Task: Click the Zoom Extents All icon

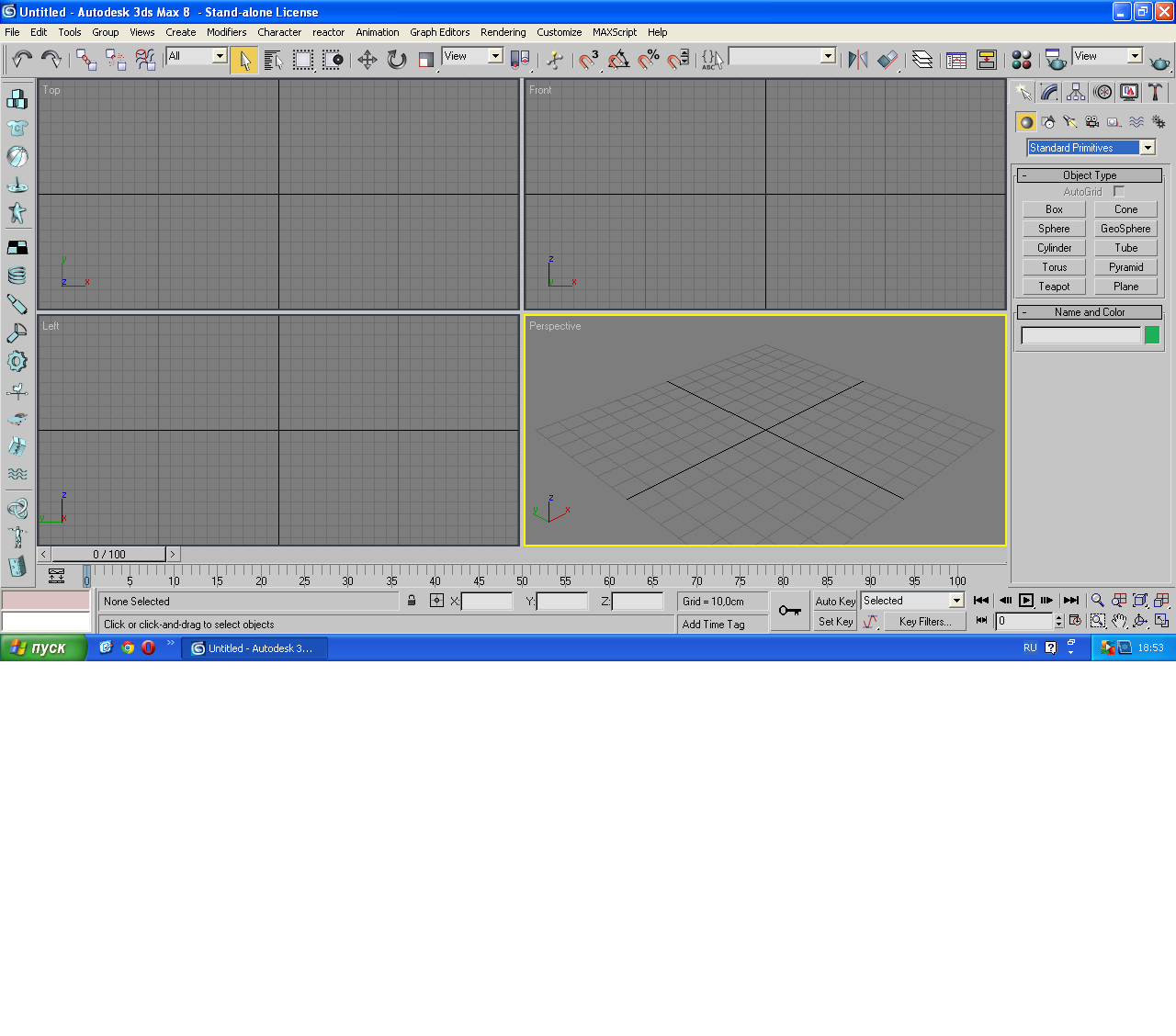Action: point(1161,601)
